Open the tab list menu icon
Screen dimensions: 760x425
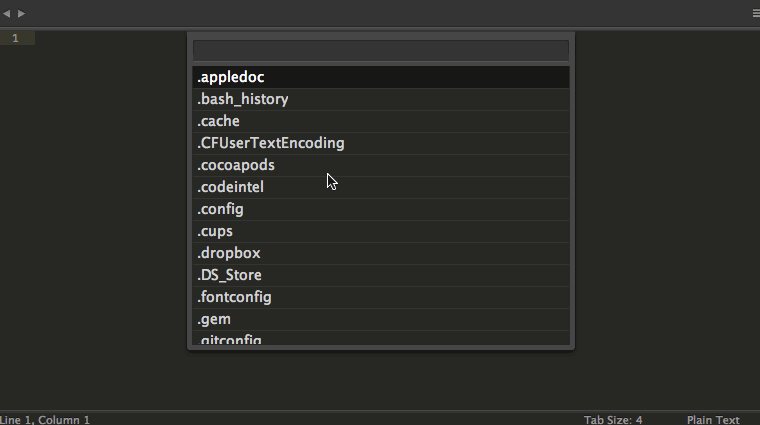tap(756, 14)
